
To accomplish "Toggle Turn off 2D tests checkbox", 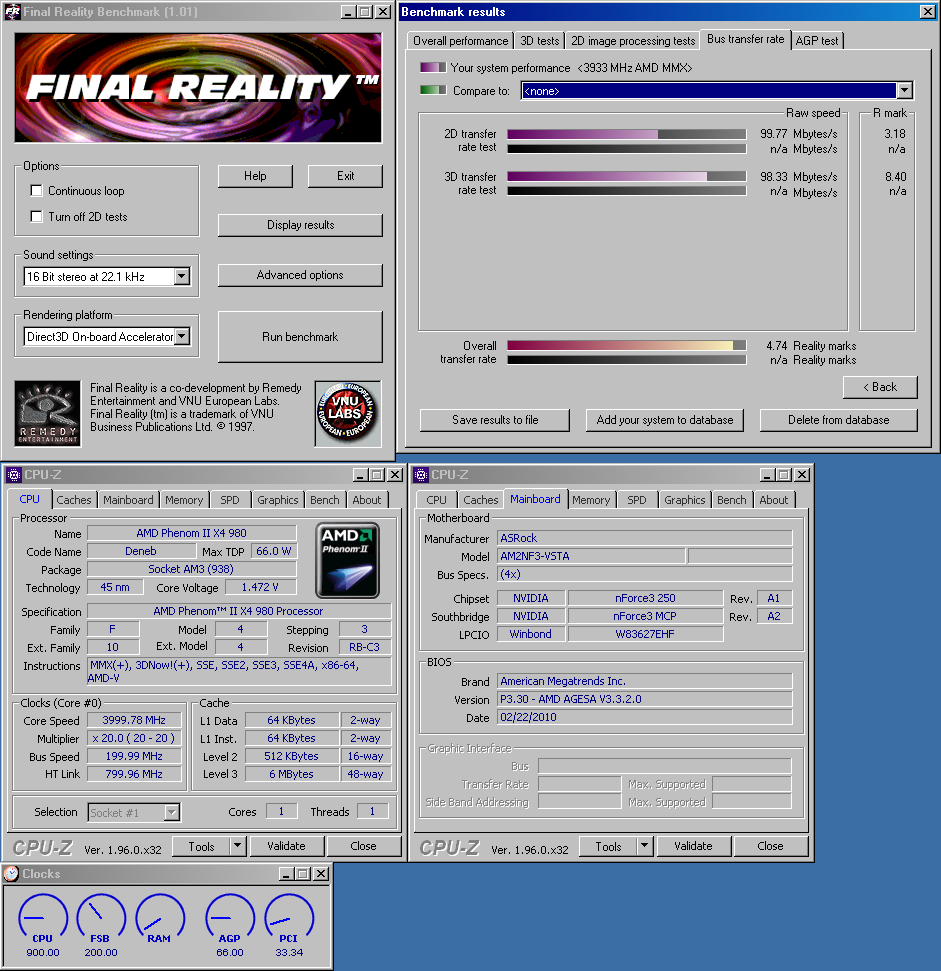I will [37, 217].
